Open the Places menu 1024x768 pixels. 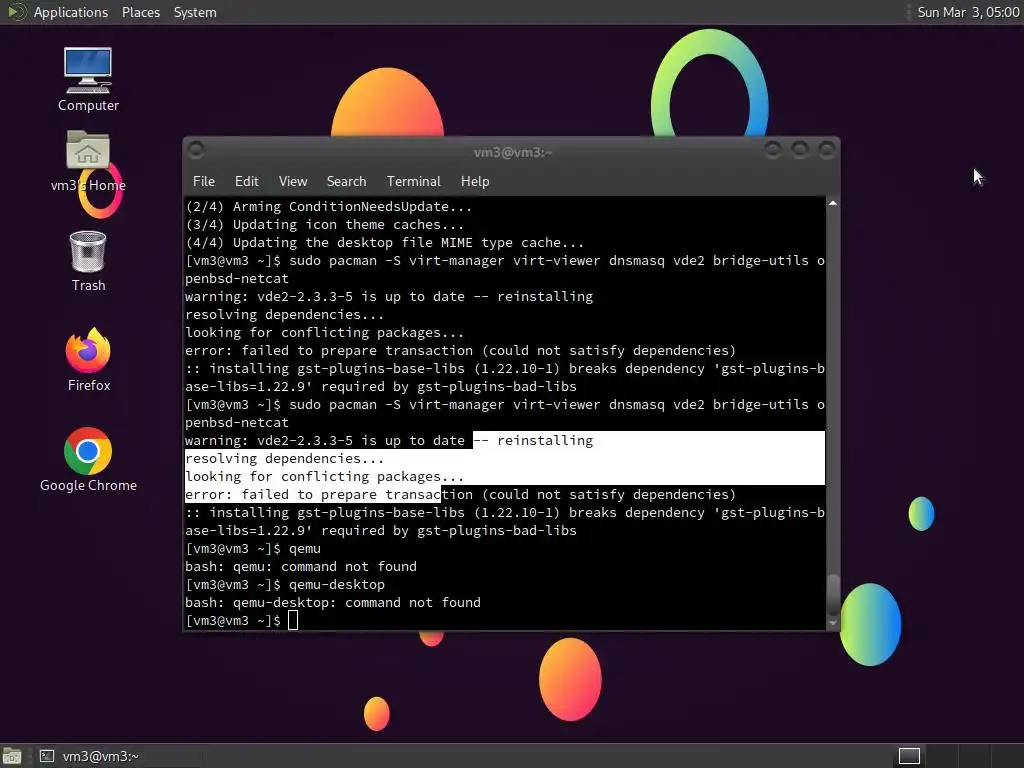(140, 12)
